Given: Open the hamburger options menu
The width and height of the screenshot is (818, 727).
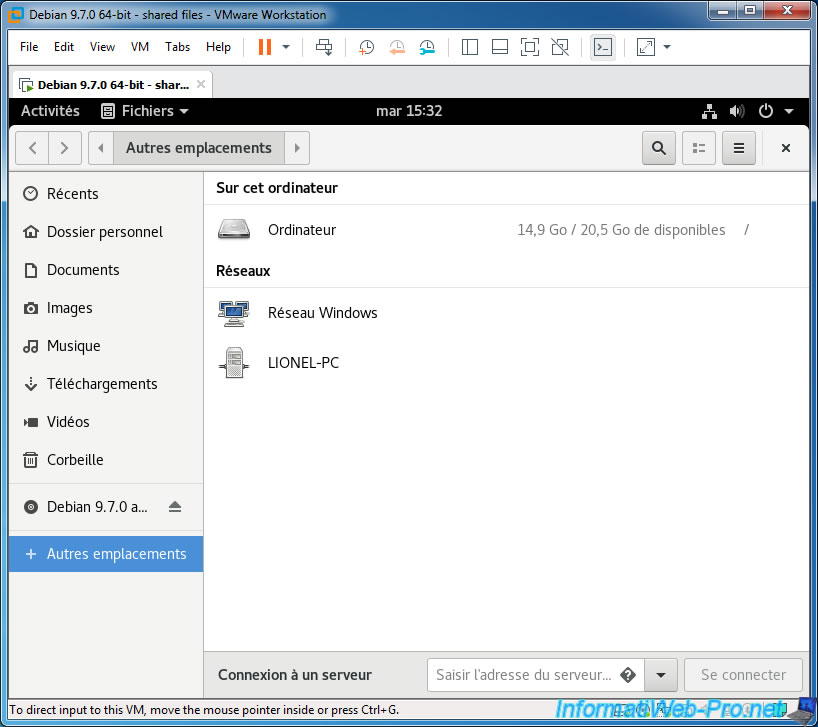Looking at the screenshot, I should [739, 148].
